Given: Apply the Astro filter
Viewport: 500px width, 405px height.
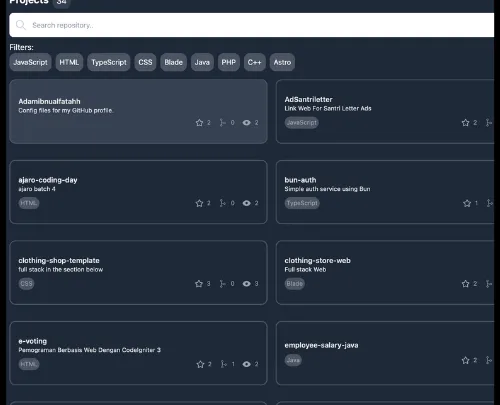Looking at the screenshot, I should [x=282, y=62].
